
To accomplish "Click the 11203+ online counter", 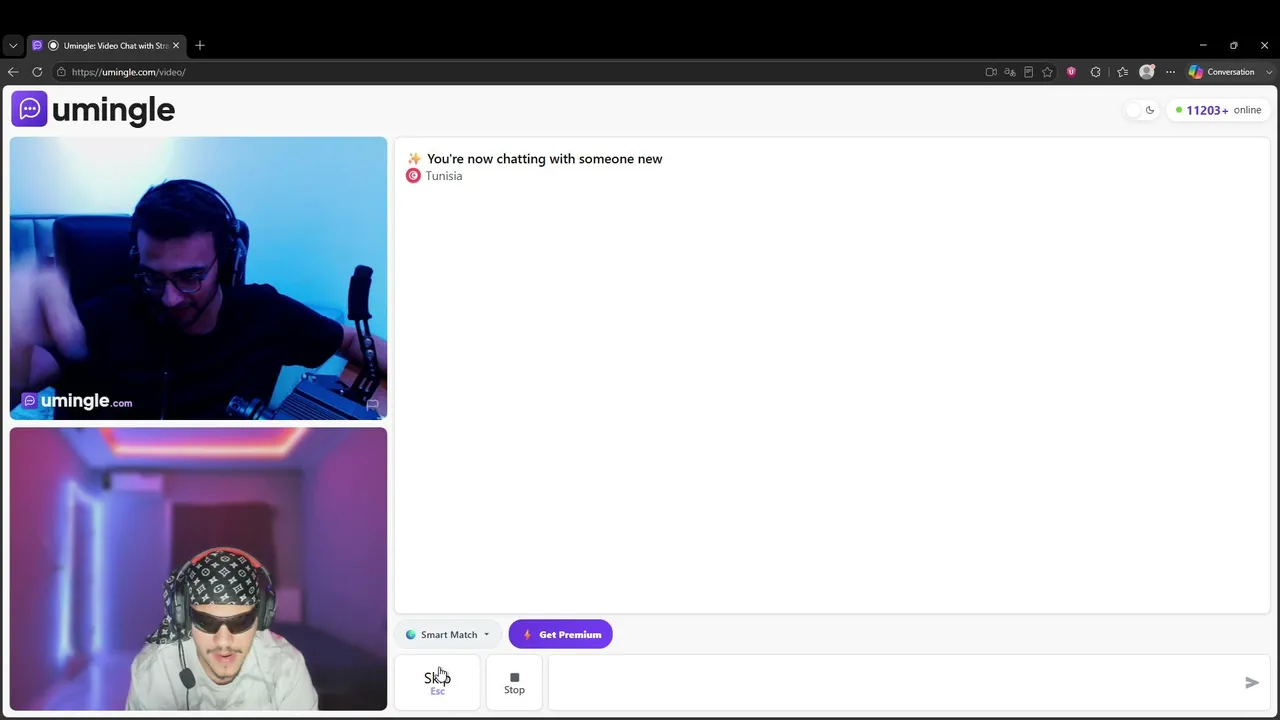I will click(1218, 110).
